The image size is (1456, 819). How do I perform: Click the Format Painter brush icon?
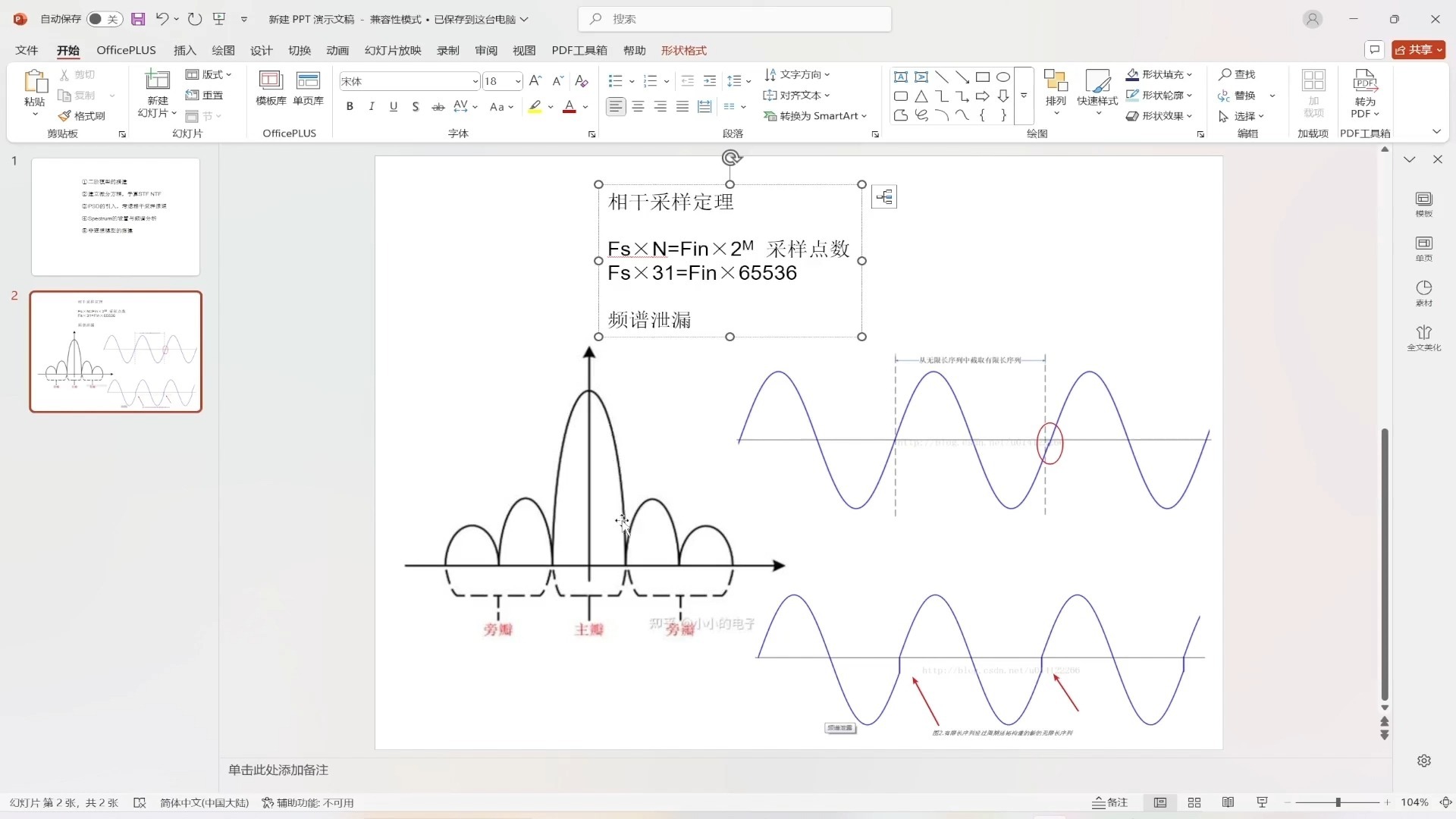coord(65,116)
